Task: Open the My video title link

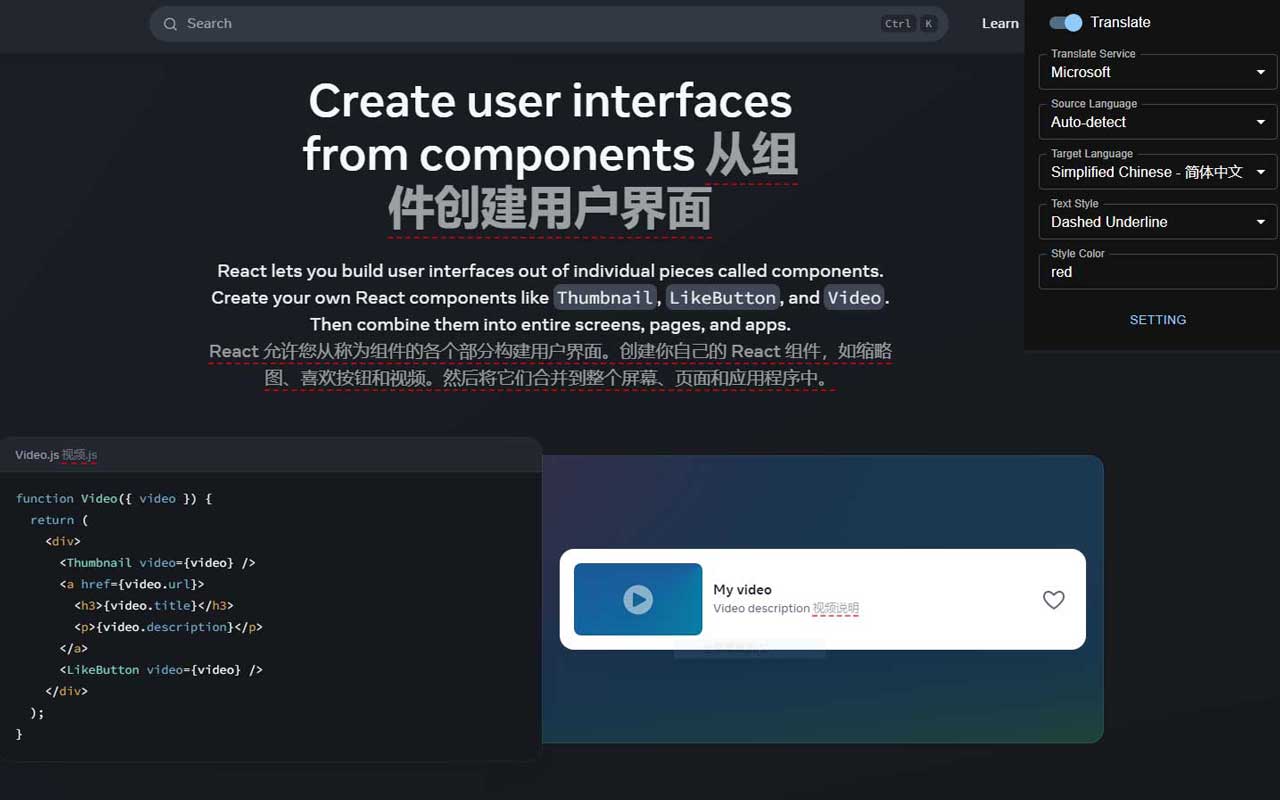Action: click(742, 590)
